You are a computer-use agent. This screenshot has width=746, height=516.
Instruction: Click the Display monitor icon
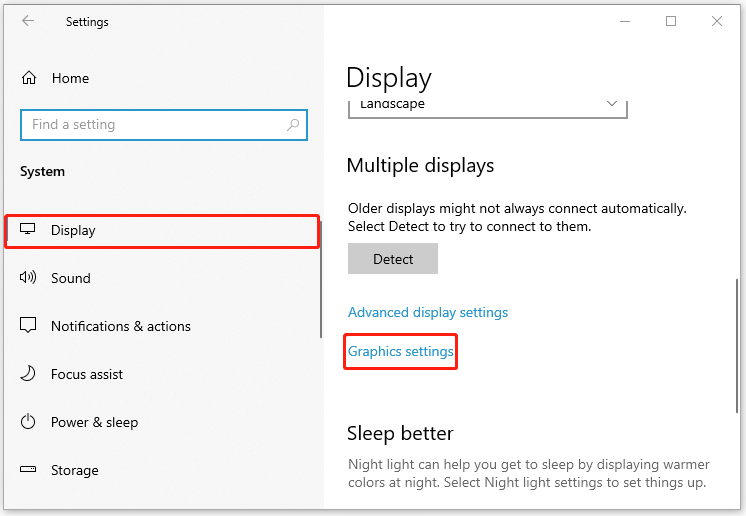pos(28,229)
